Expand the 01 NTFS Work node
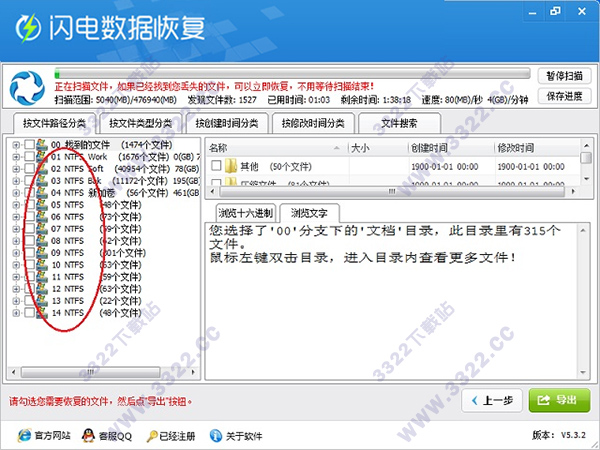600x450 pixels. coord(16,157)
